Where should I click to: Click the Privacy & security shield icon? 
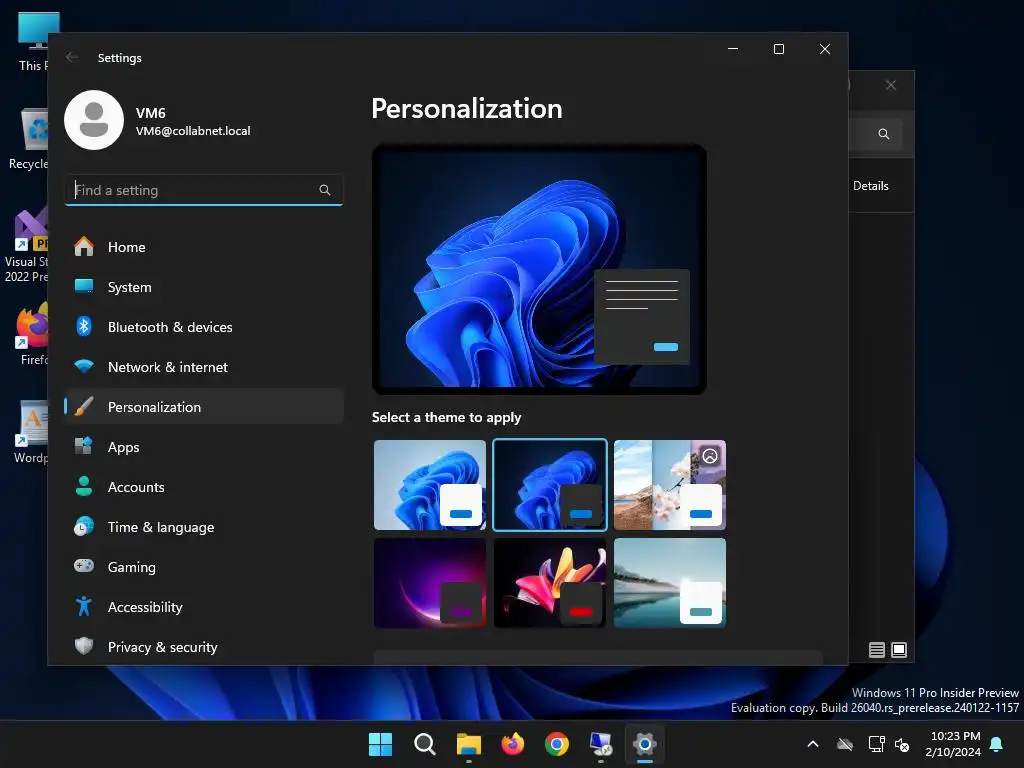[84, 646]
